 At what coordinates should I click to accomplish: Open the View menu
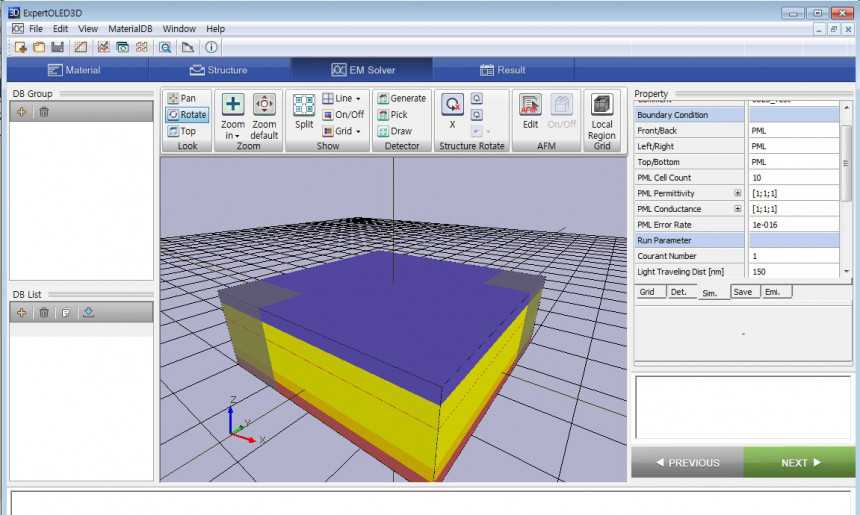(88, 29)
